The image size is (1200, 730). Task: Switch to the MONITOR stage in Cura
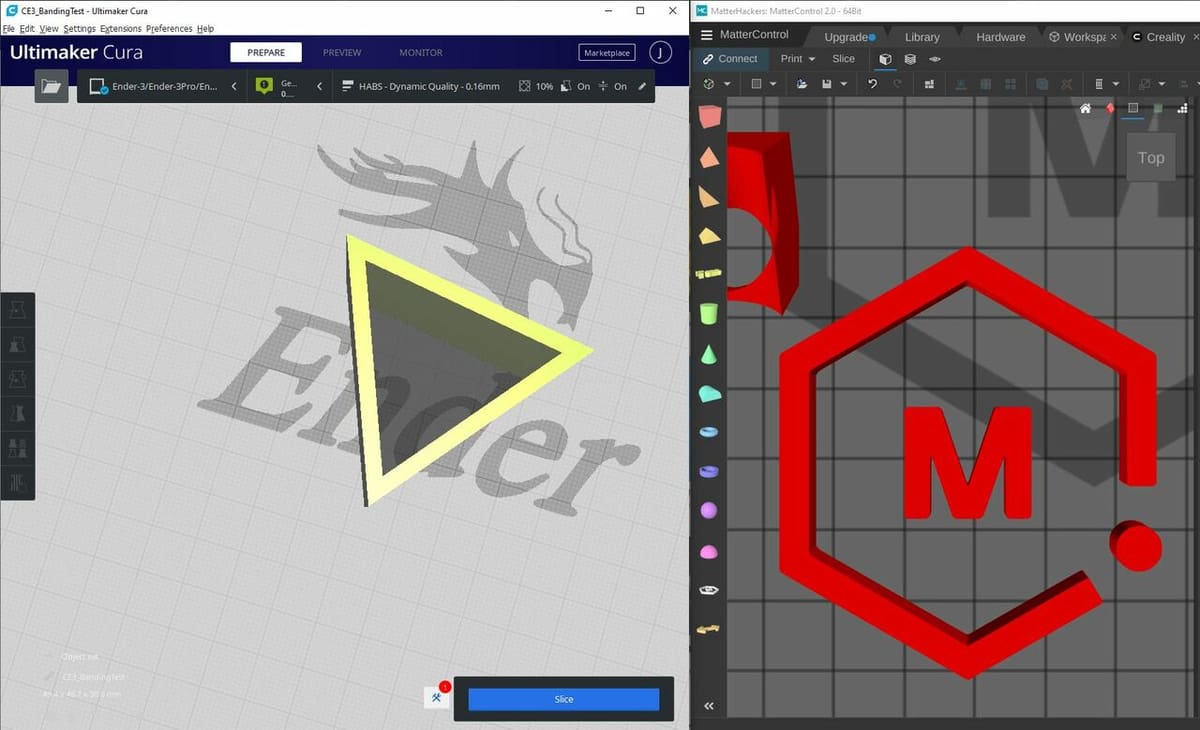(x=421, y=53)
